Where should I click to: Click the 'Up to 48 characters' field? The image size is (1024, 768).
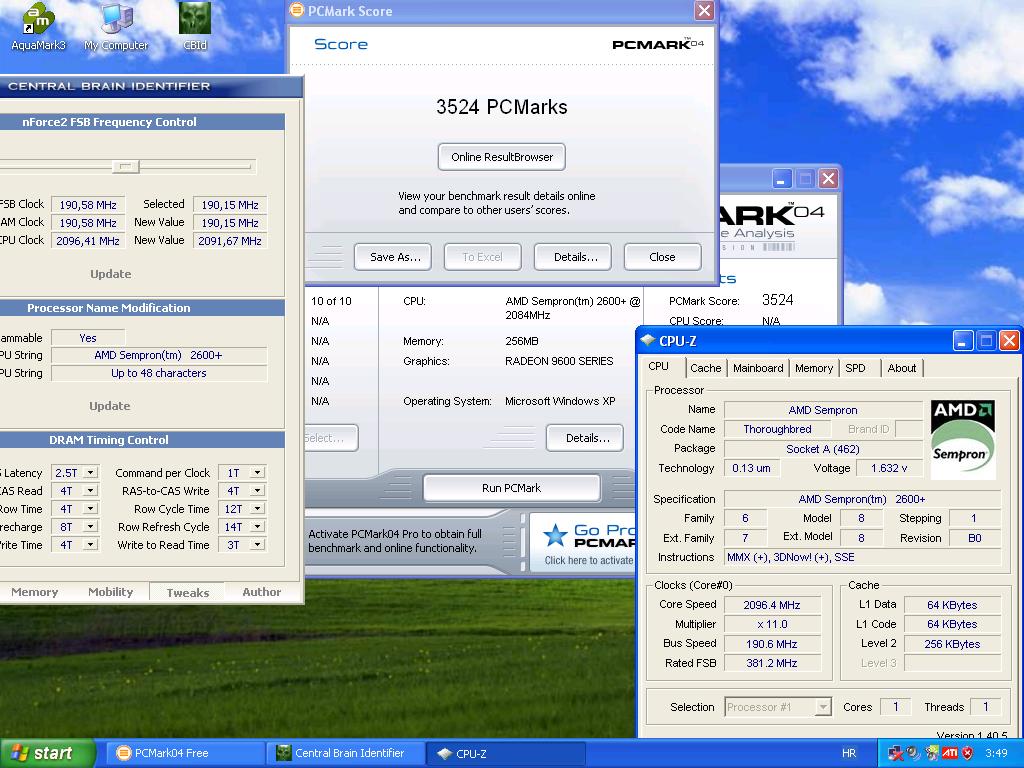tap(159, 373)
